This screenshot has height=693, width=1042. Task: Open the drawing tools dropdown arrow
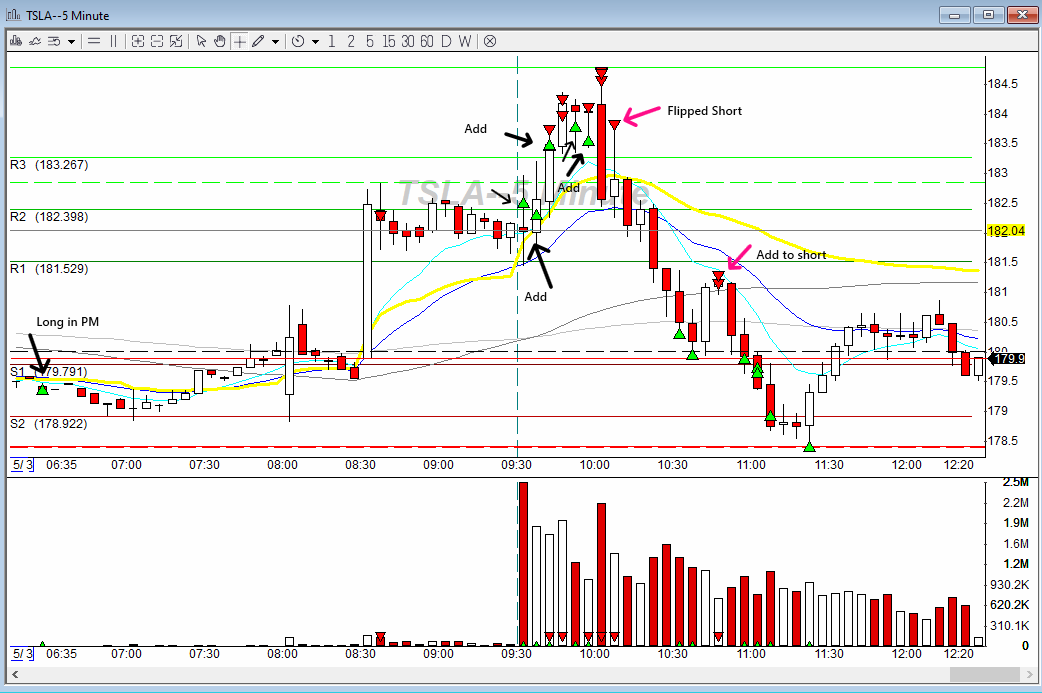[x=274, y=41]
